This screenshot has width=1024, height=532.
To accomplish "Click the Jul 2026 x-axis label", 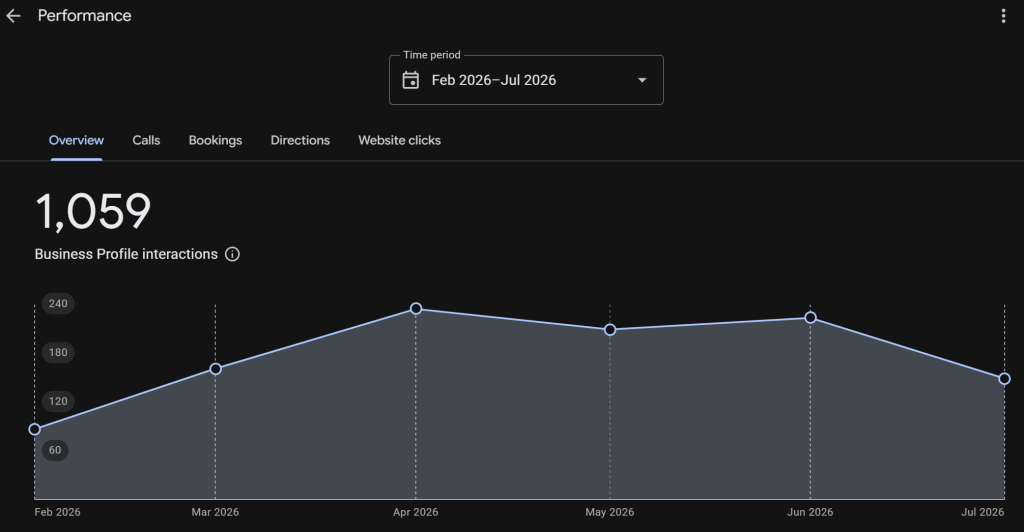I will tap(983, 512).
